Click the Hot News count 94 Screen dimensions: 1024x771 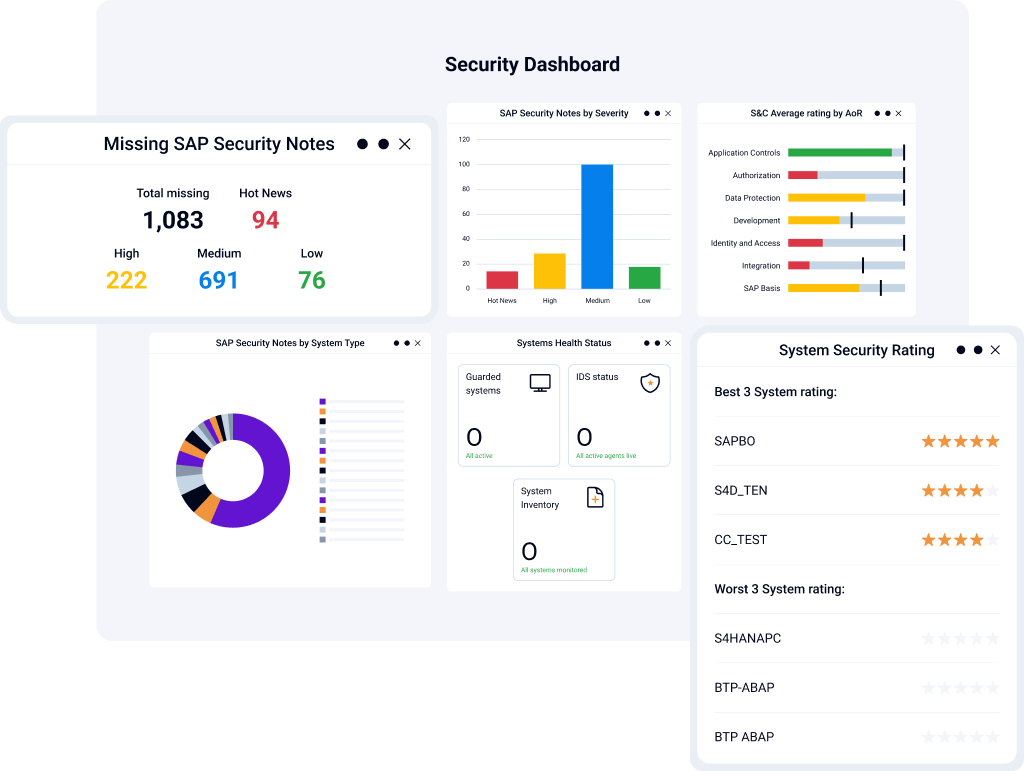tap(266, 221)
